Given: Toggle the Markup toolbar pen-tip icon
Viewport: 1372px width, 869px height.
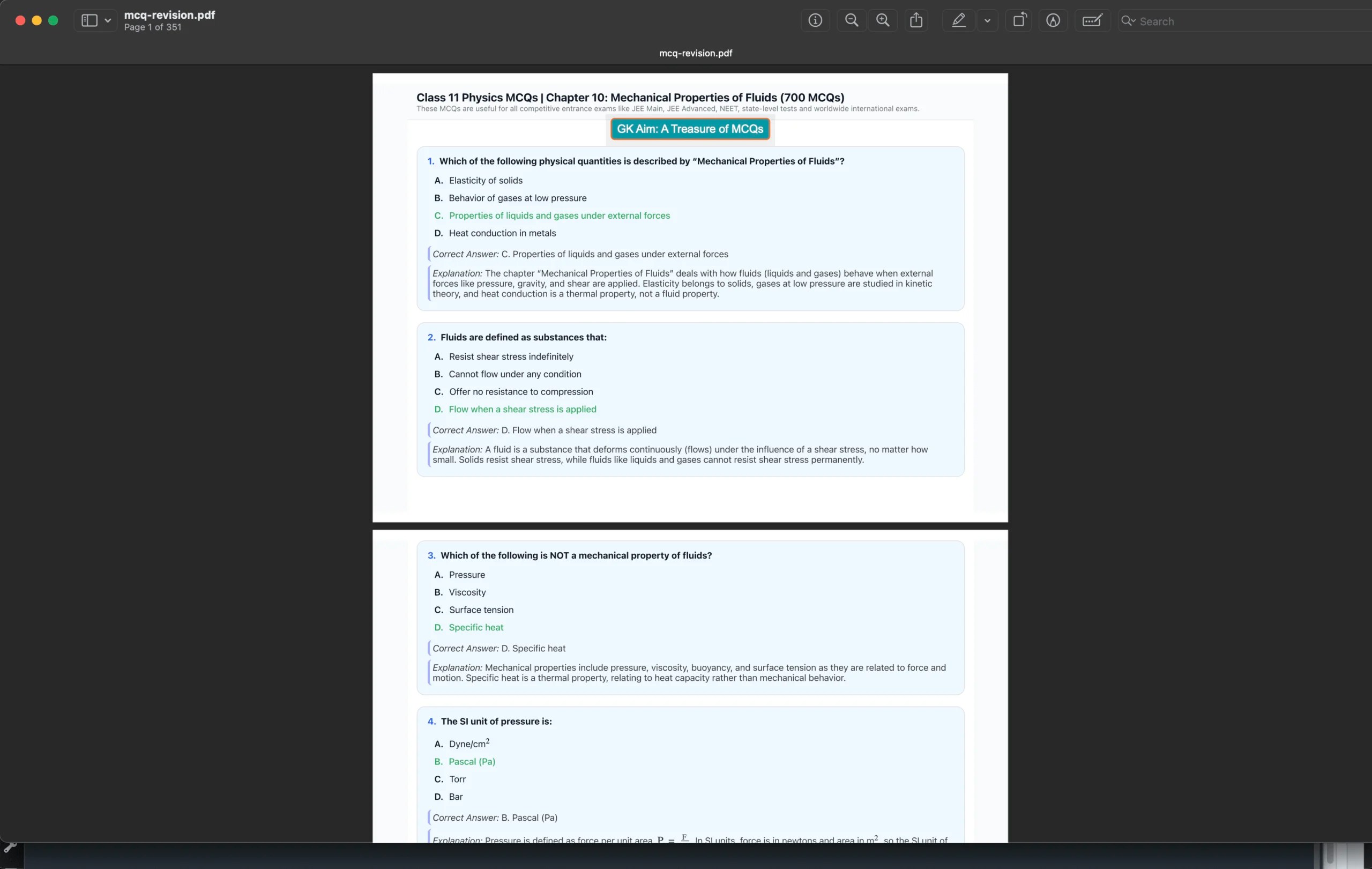Looking at the screenshot, I should click(x=1053, y=21).
